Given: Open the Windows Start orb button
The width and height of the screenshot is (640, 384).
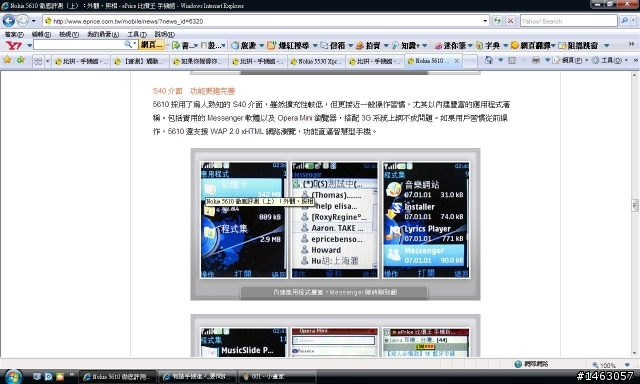Looking at the screenshot, I should click(13, 376).
